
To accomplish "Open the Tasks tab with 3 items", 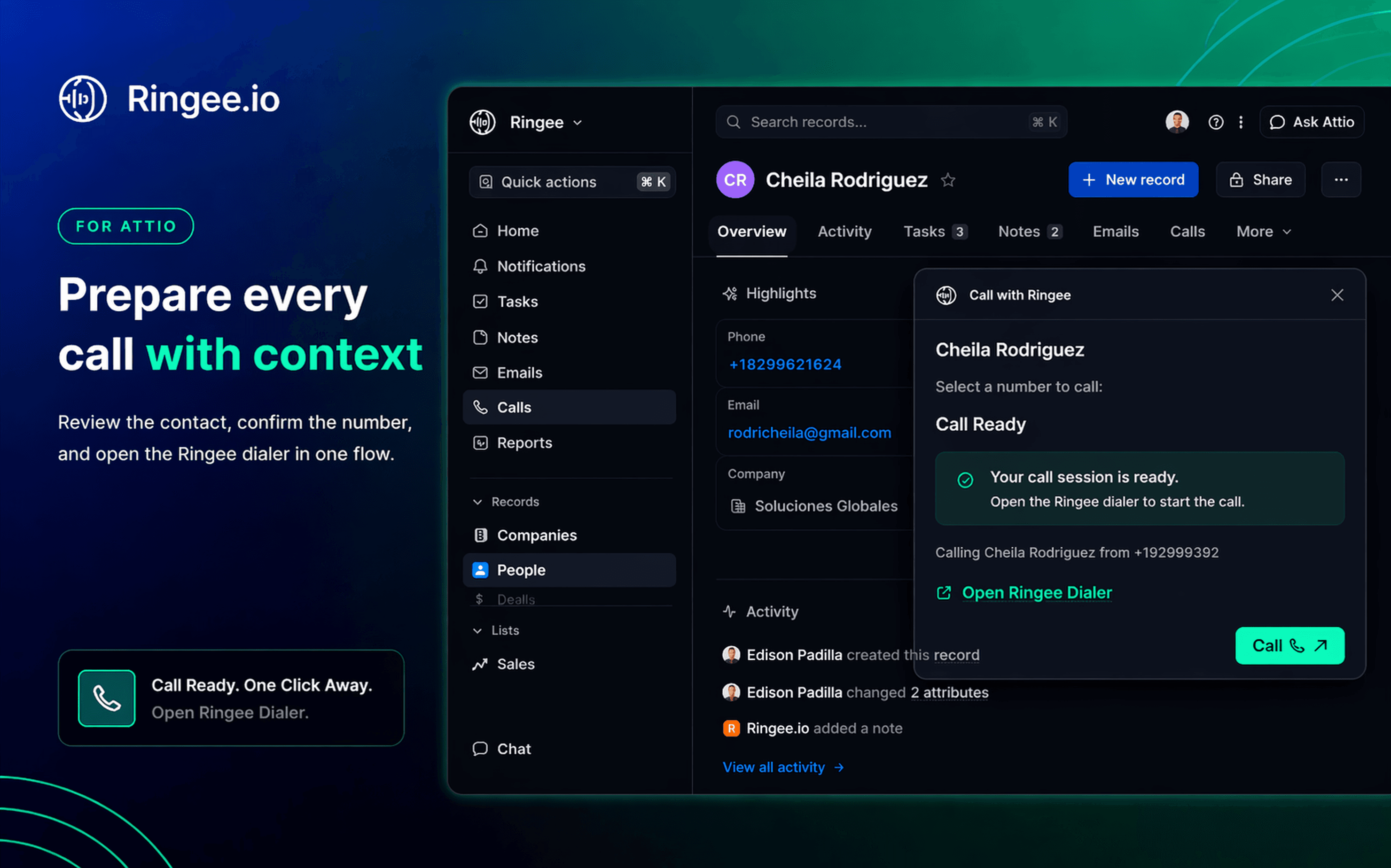I will click(935, 232).
